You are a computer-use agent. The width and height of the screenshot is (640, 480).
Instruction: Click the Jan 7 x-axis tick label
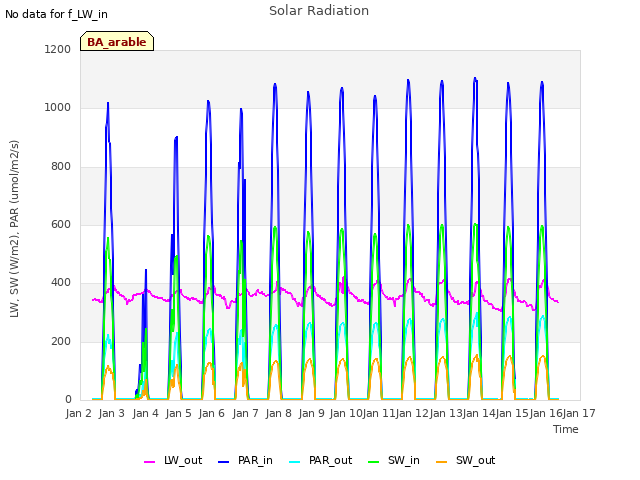click(245, 413)
